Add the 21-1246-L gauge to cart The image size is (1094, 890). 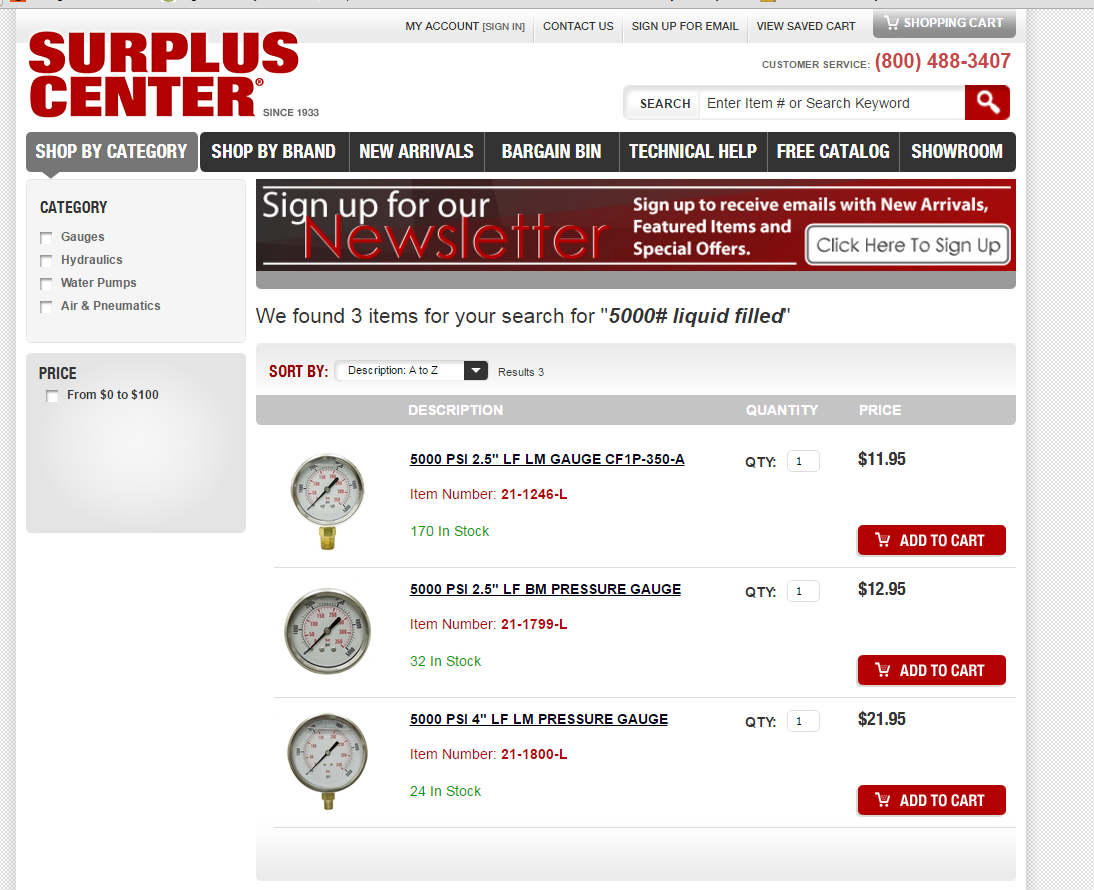click(x=931, y=540)
